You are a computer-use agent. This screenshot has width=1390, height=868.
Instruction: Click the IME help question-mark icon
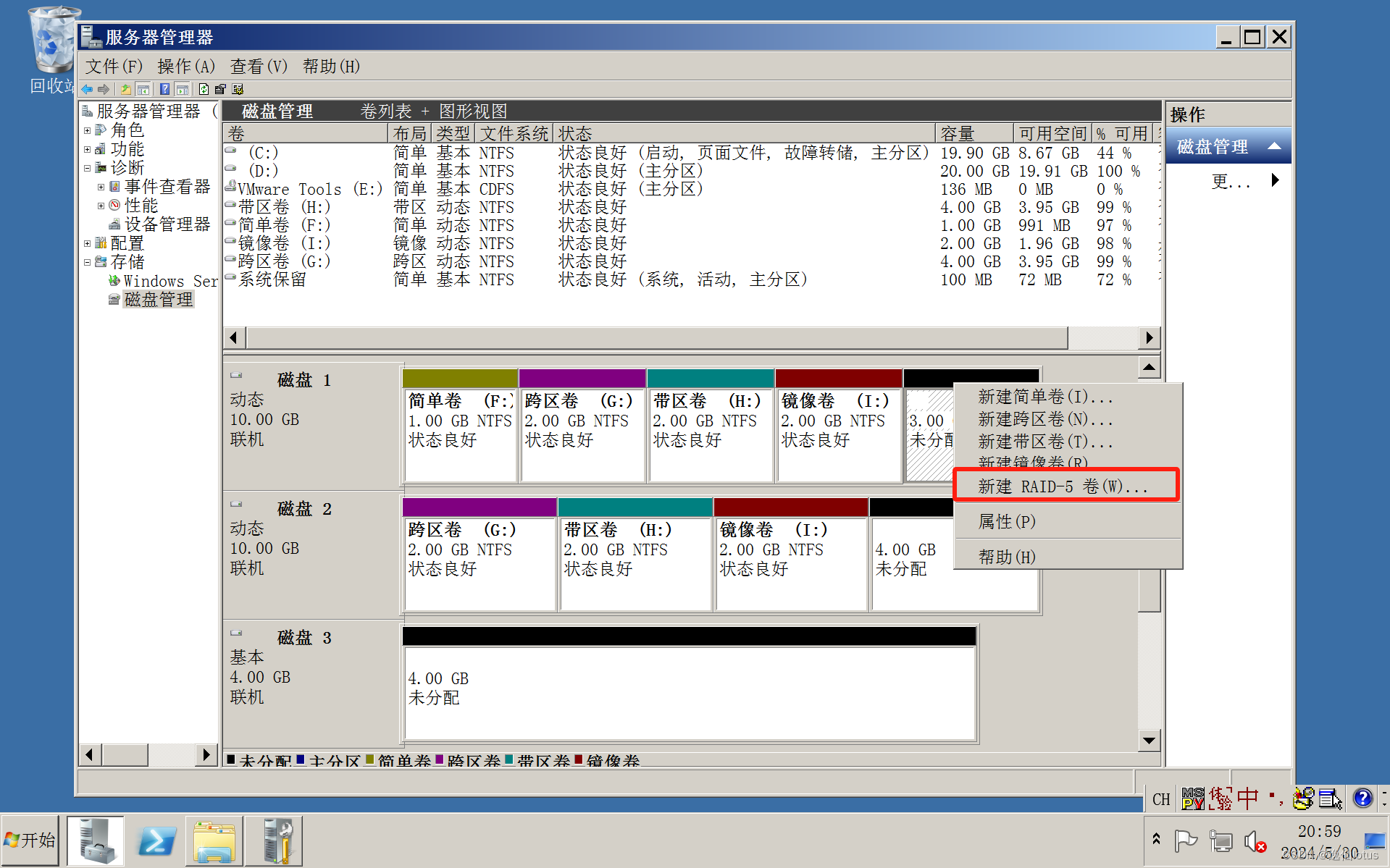(x=1362, y=799)
